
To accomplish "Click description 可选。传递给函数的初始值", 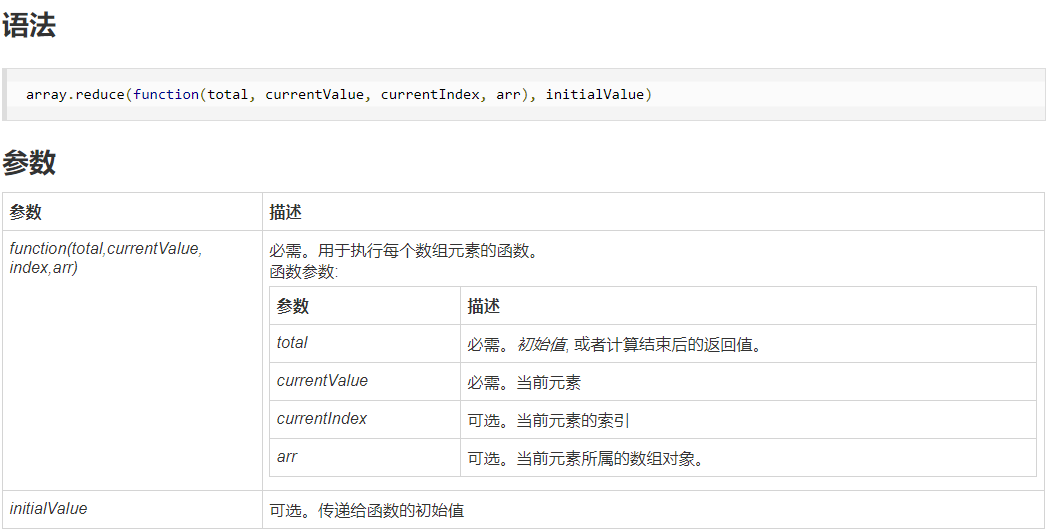I will pyautogui.click(x=366, y=511).
